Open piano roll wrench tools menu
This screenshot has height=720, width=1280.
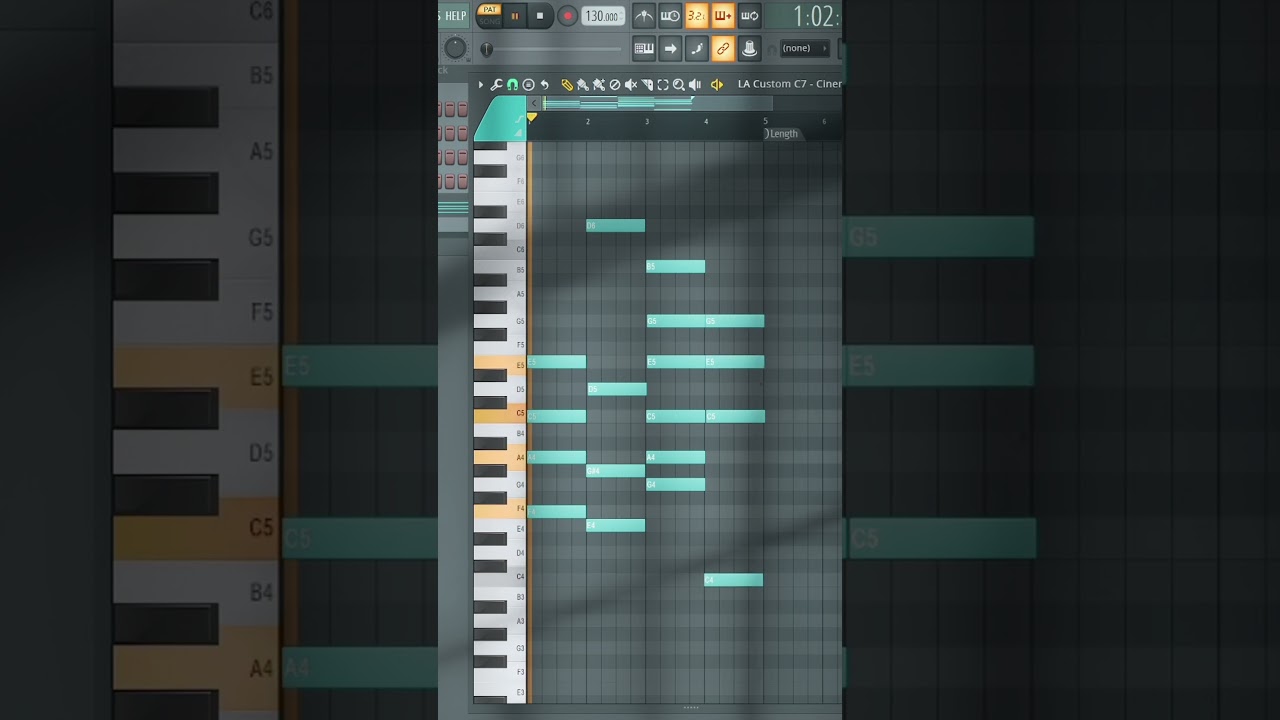pos(496,85)
